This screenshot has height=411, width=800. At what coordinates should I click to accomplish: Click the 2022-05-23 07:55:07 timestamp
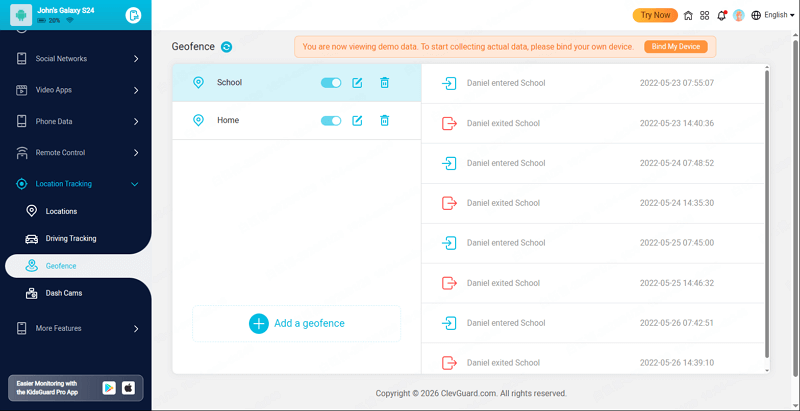(677, 83)
